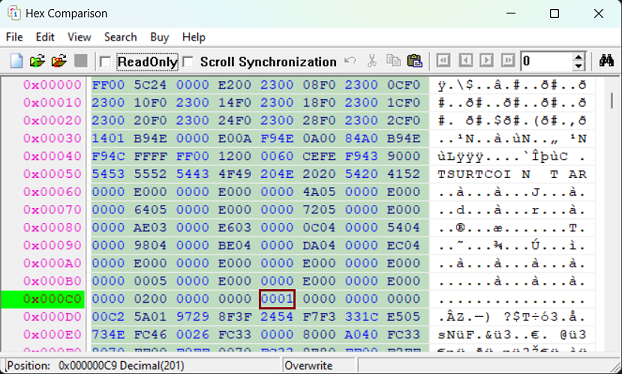The width and height of the screenshot is (622, 374).
Task: Jump to first difference icon
Action: (443, 61)
